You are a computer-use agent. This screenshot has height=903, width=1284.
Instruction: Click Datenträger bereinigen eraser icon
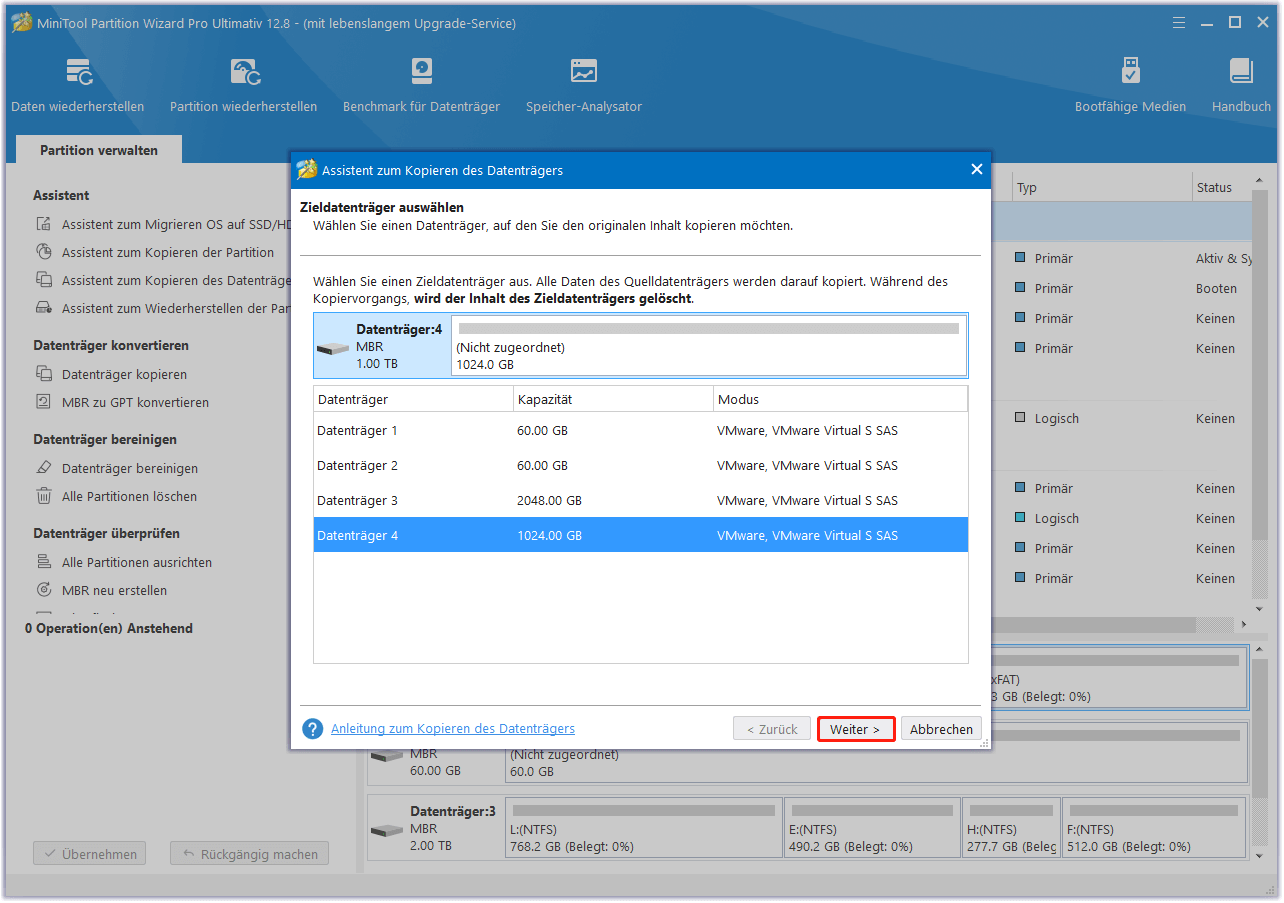[x=44, y=468]
